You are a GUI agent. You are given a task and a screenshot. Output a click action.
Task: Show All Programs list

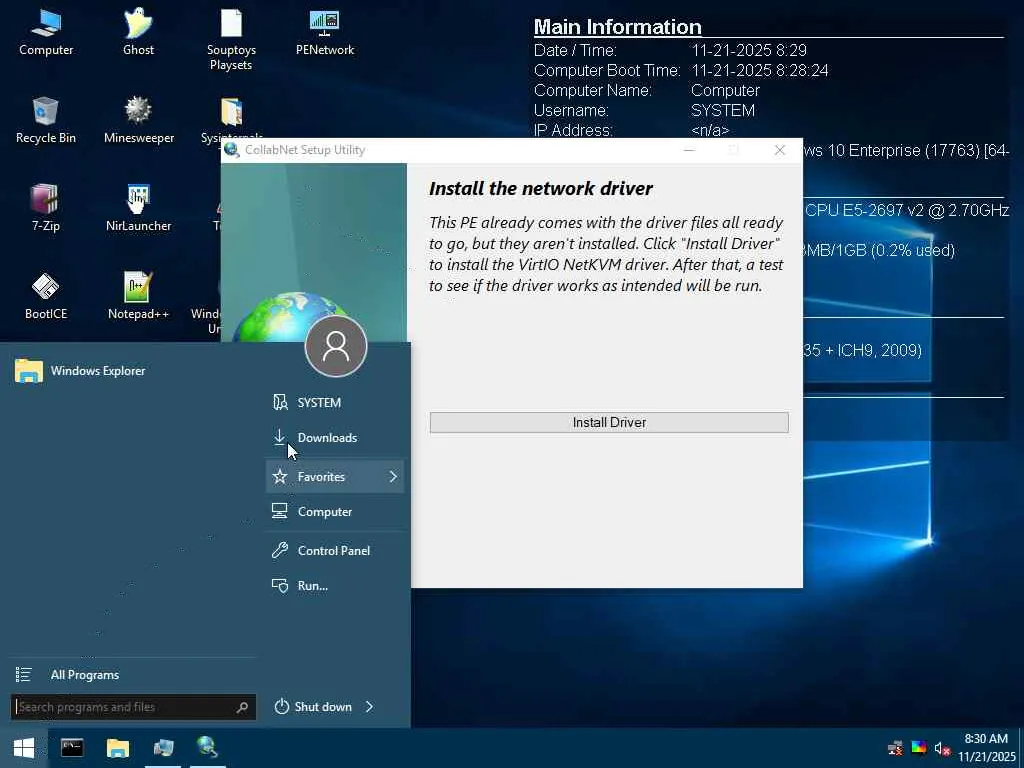point(85,675)
